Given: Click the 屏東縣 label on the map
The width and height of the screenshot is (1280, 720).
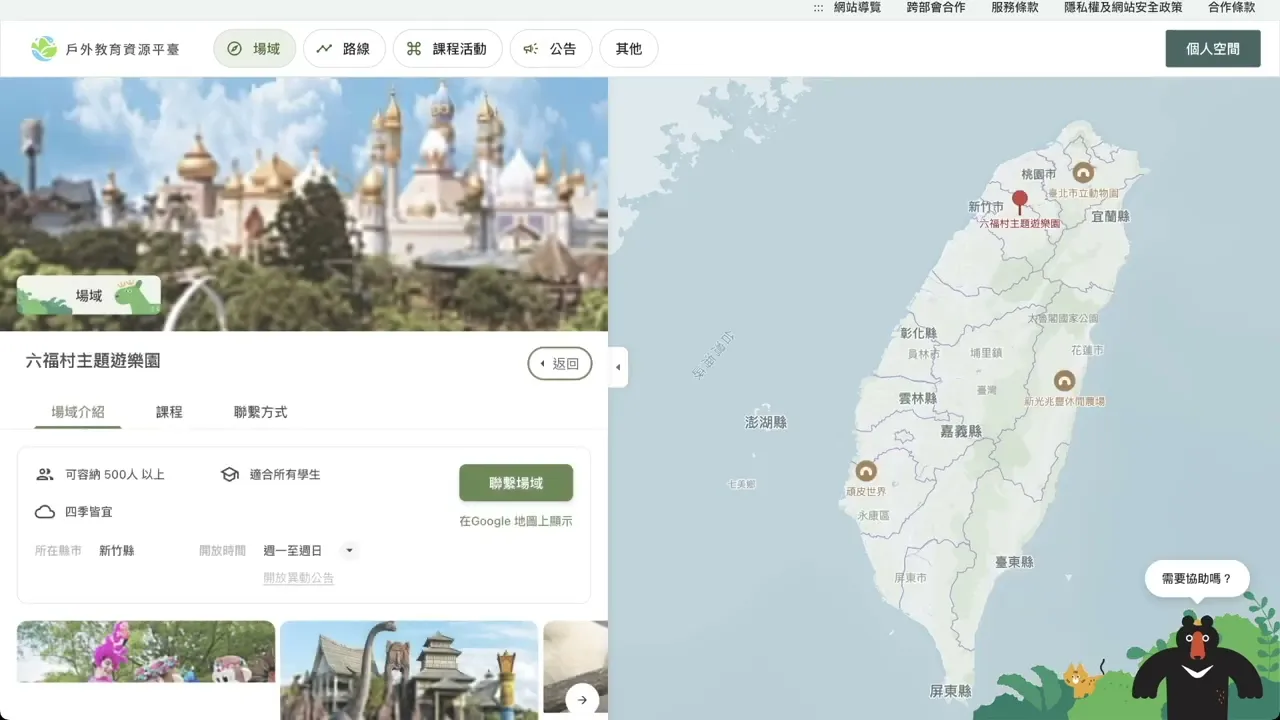Looking at the screenshot, I should click(x=950, y=691).
